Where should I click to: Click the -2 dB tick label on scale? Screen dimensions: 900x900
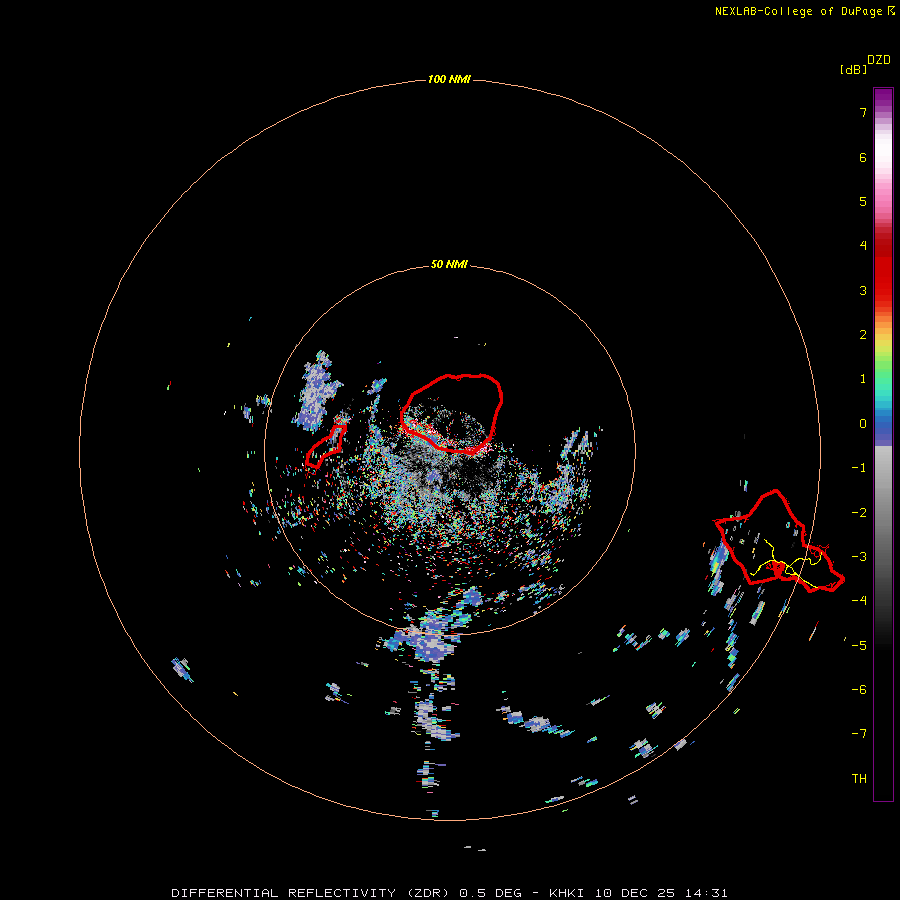(x=859, y=513)
